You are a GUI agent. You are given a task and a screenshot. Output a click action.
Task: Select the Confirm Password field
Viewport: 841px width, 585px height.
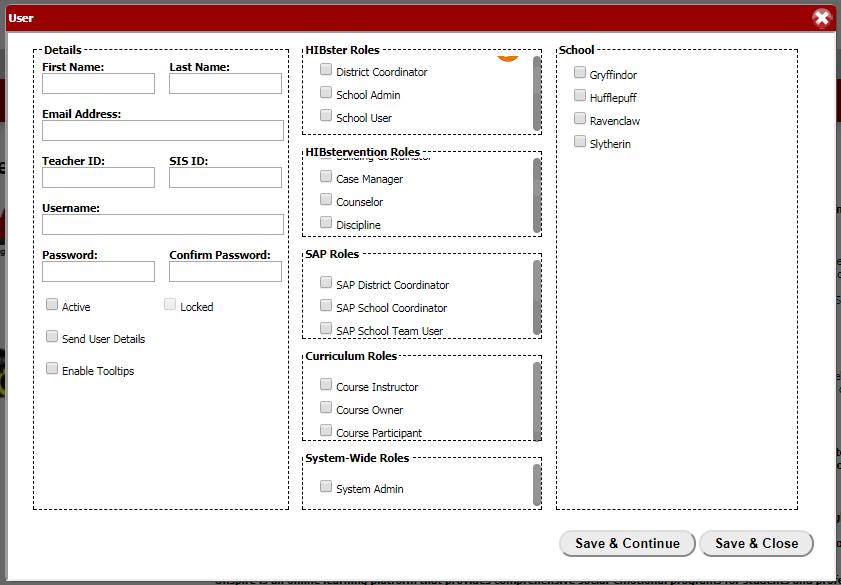coord(225,271)
